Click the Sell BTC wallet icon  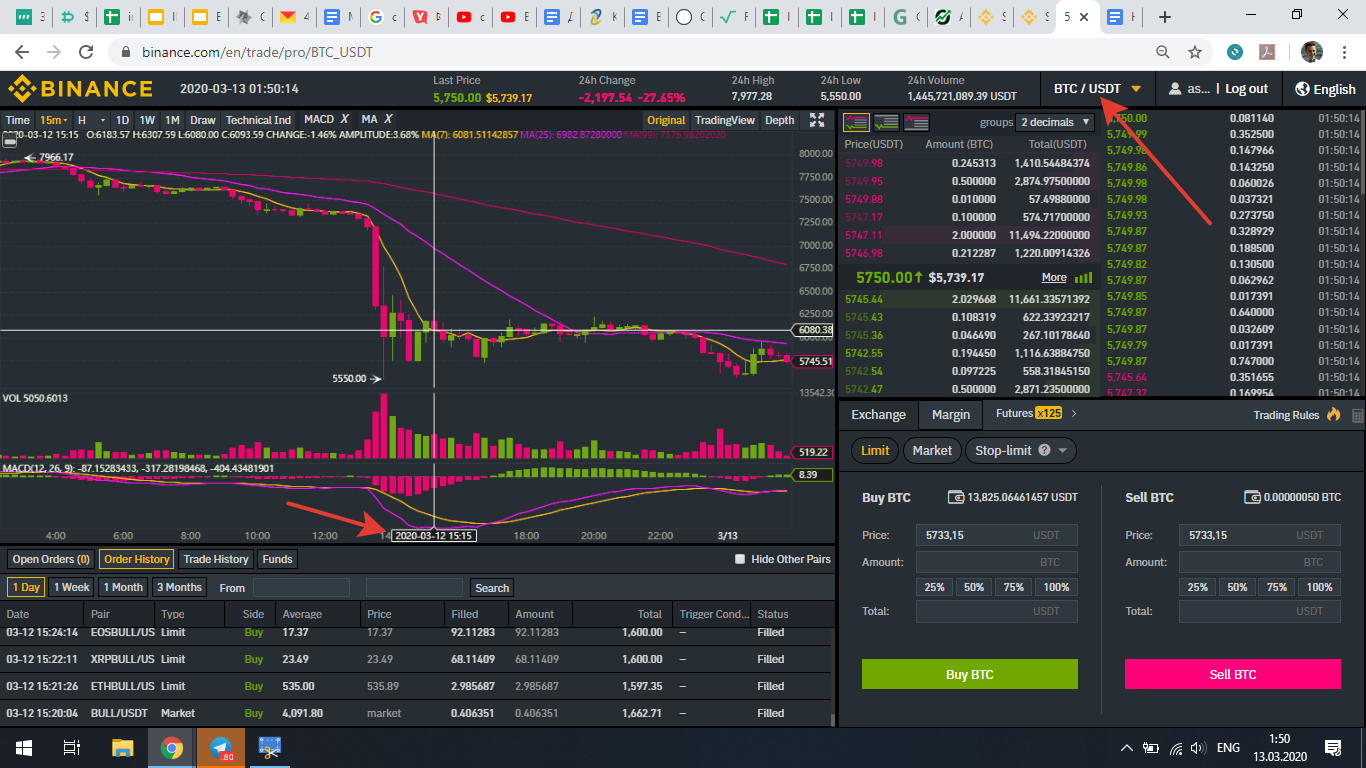(x=1252, y=497)
